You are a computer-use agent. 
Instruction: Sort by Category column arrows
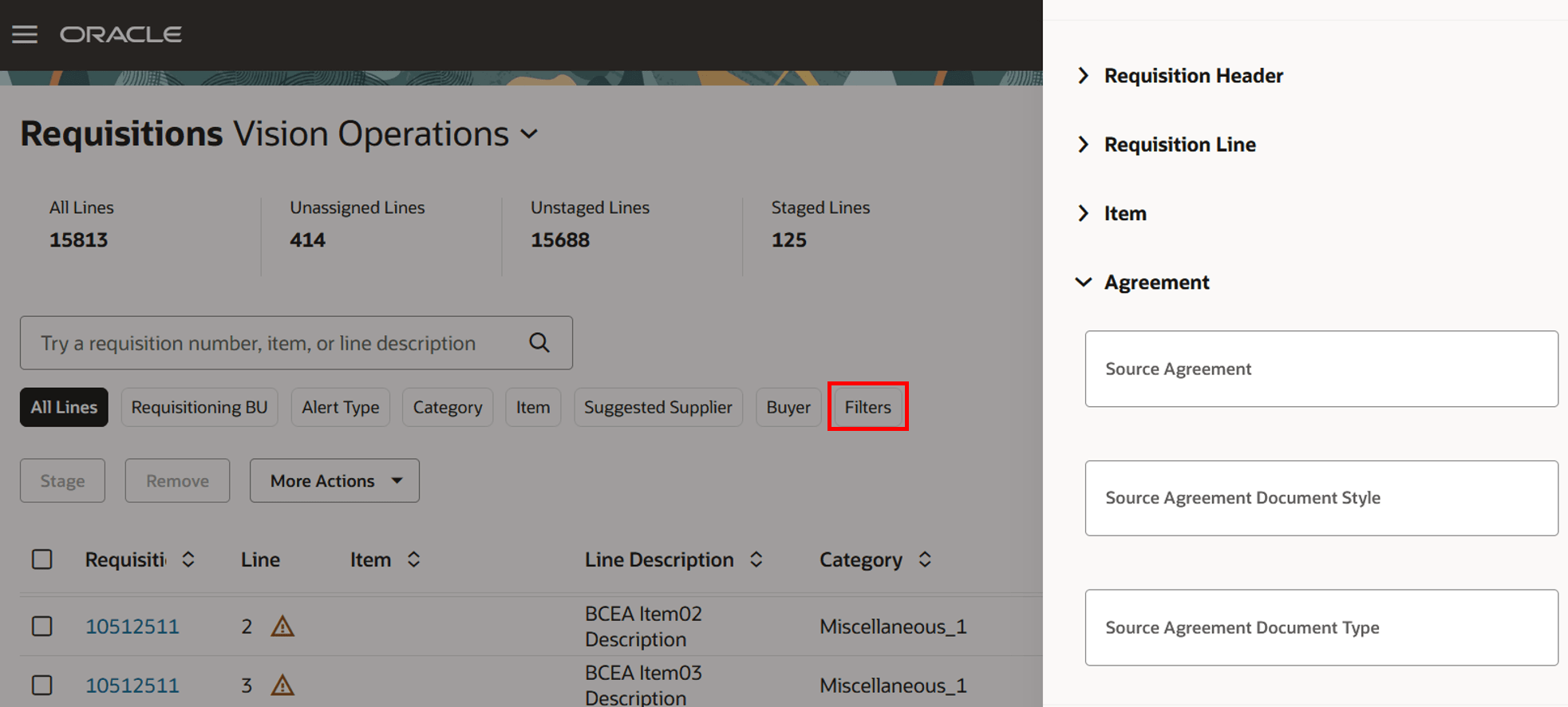[925, 559]
